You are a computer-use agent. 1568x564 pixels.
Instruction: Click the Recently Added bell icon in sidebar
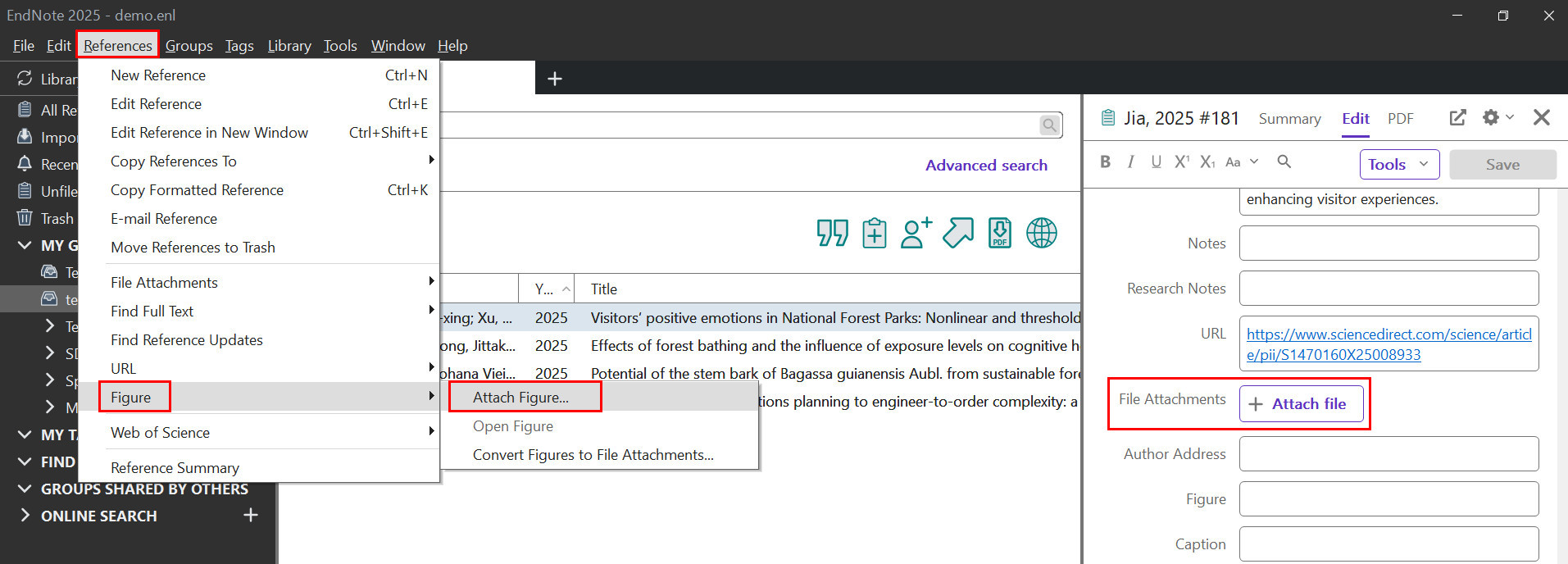[x=25, y=164]
